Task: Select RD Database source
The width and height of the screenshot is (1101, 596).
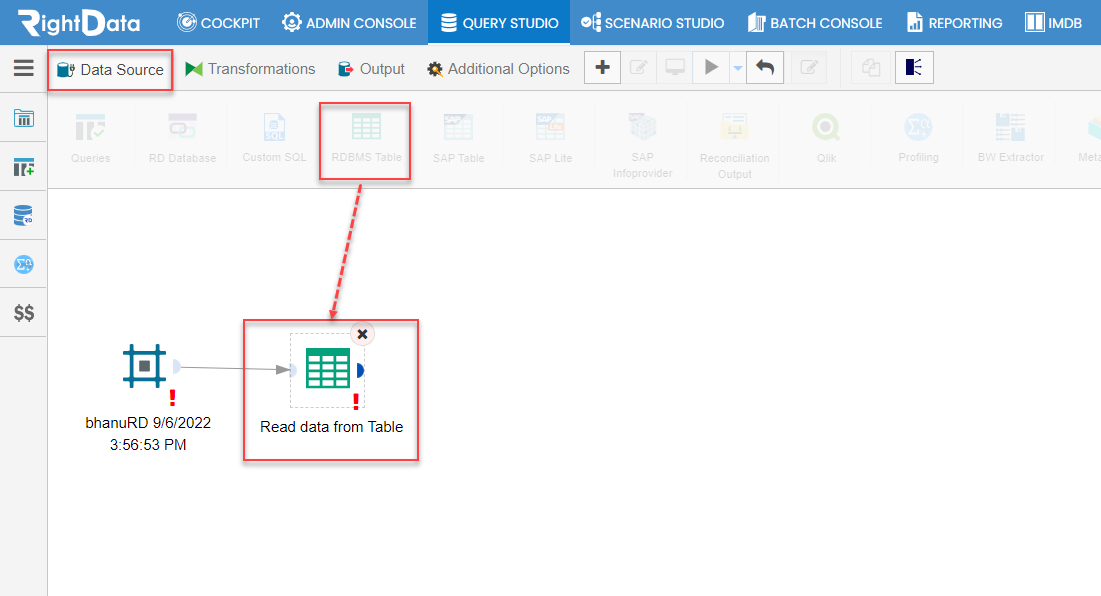Action: click(x=183, y=139)
